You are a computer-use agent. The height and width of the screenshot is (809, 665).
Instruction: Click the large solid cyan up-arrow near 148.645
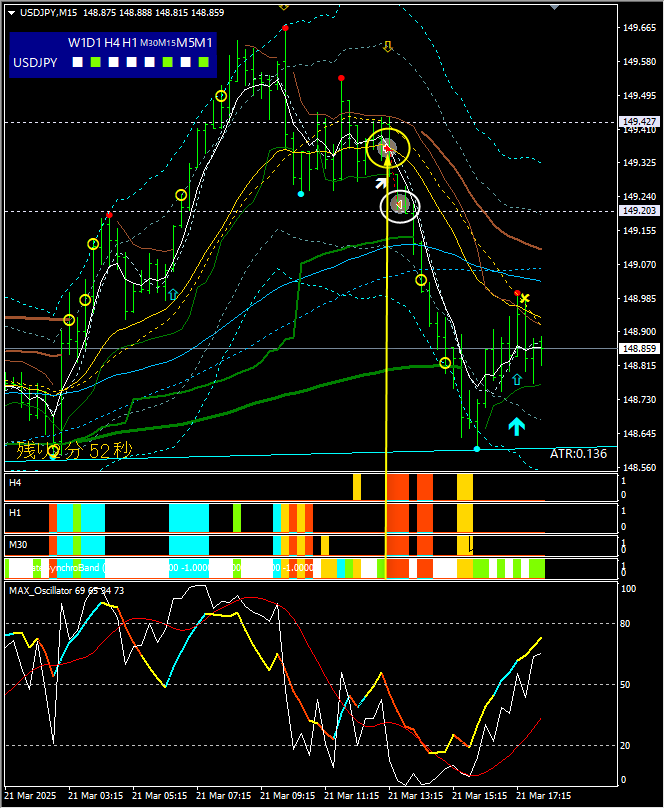pos(516,426)
